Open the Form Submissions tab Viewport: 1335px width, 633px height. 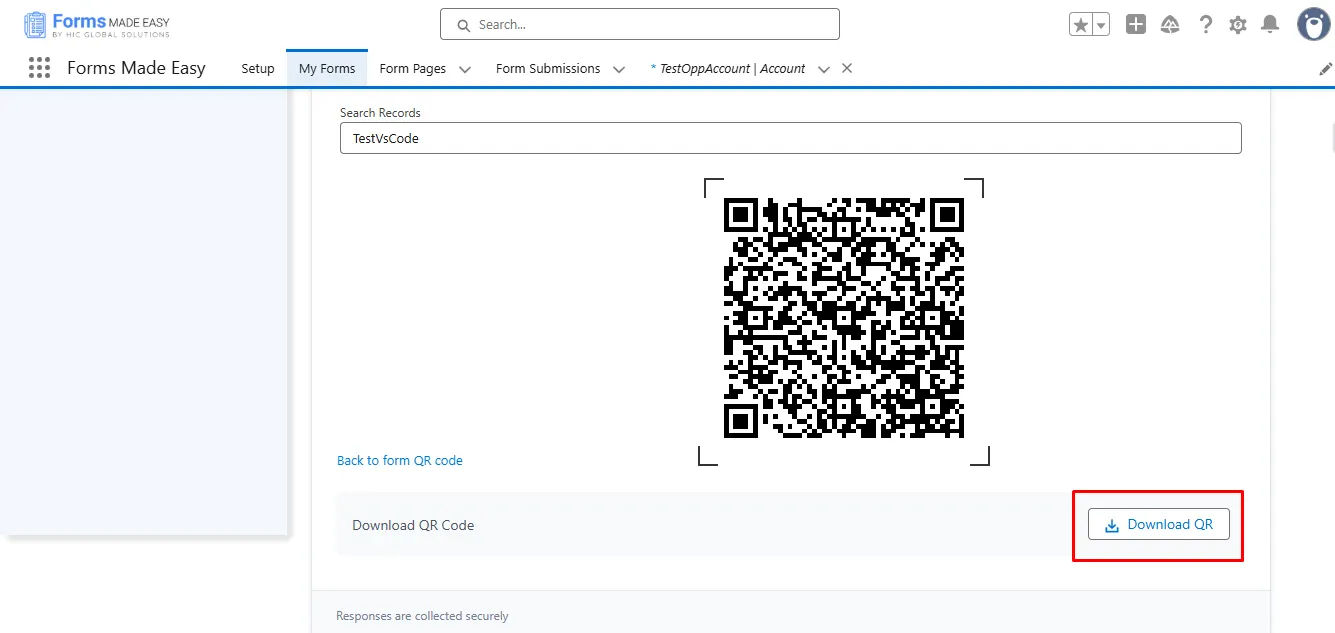pos(548,69)
